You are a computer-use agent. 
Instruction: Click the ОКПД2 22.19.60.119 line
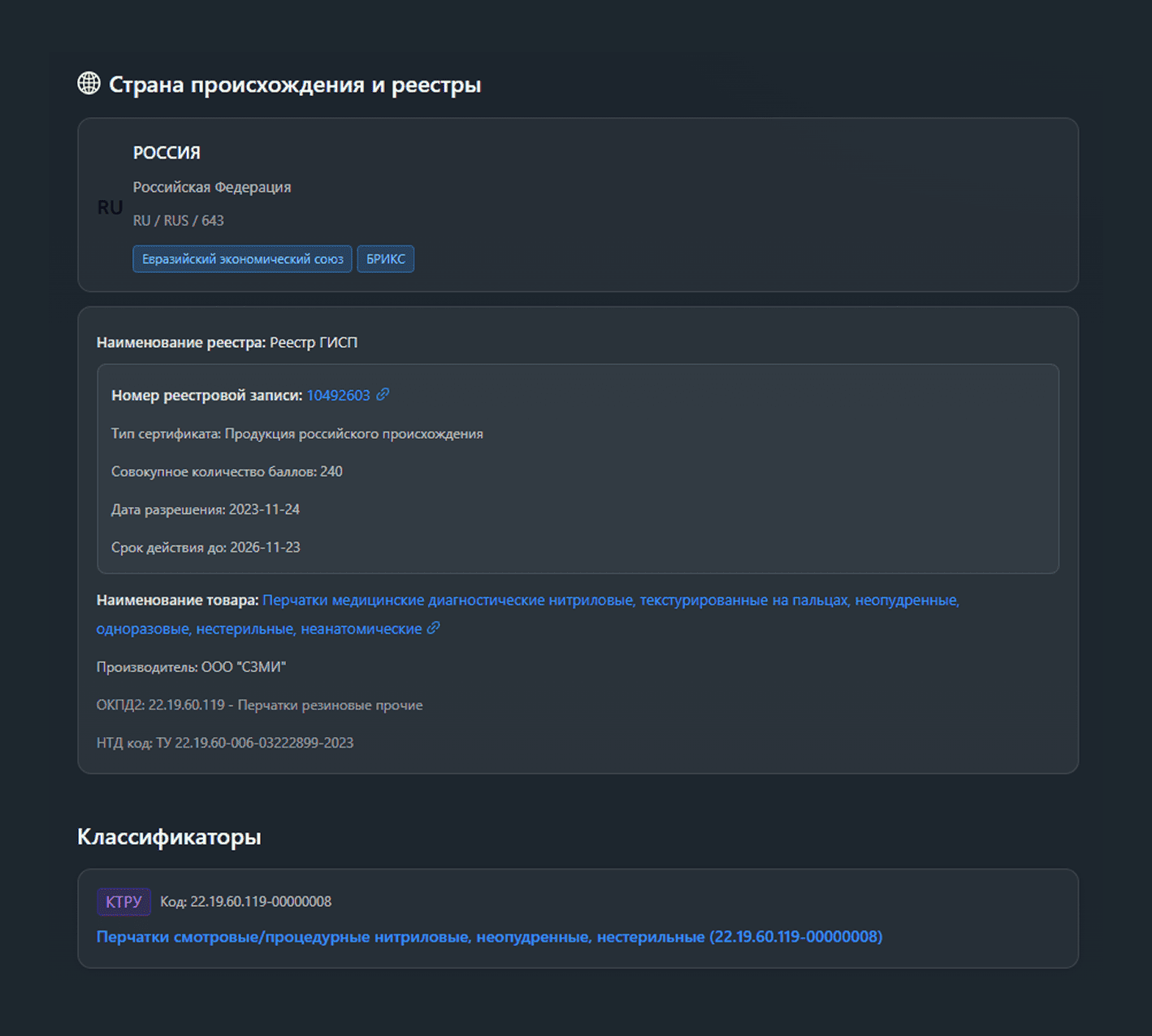point(259,705)
